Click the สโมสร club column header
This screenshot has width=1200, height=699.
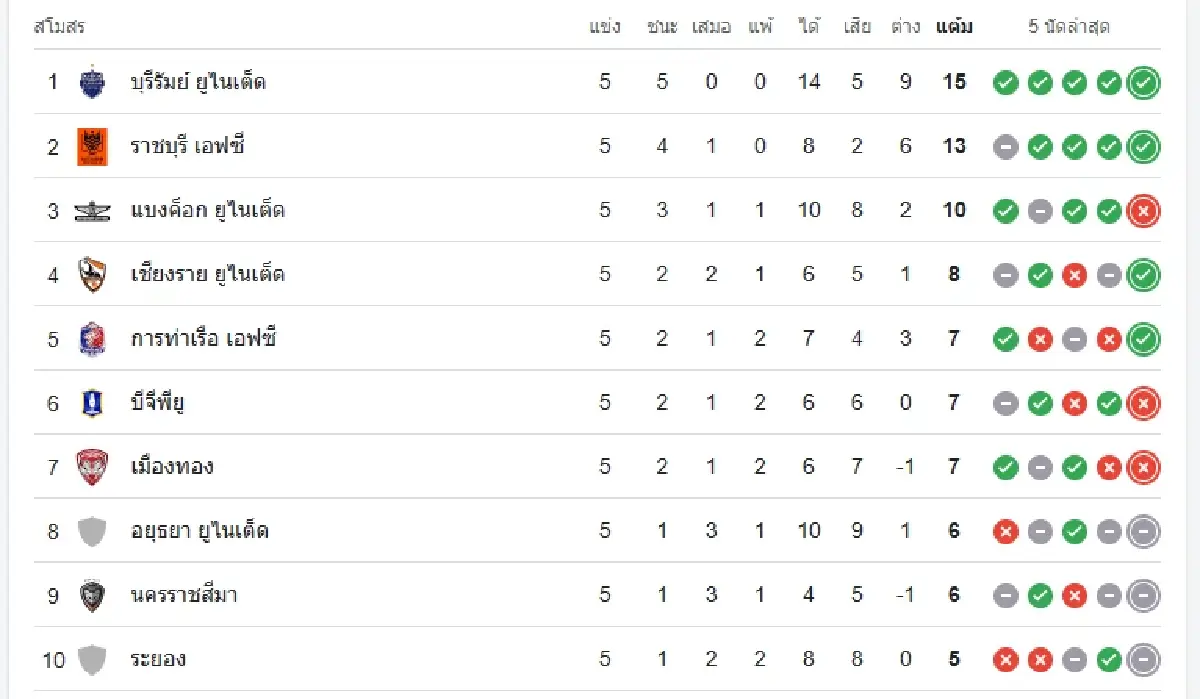[x=59, y=27]
